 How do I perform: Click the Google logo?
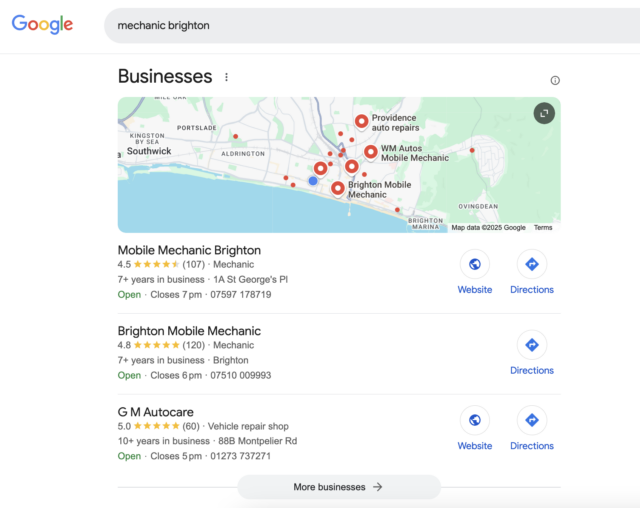pyautogui.click(x=42, y=25)
